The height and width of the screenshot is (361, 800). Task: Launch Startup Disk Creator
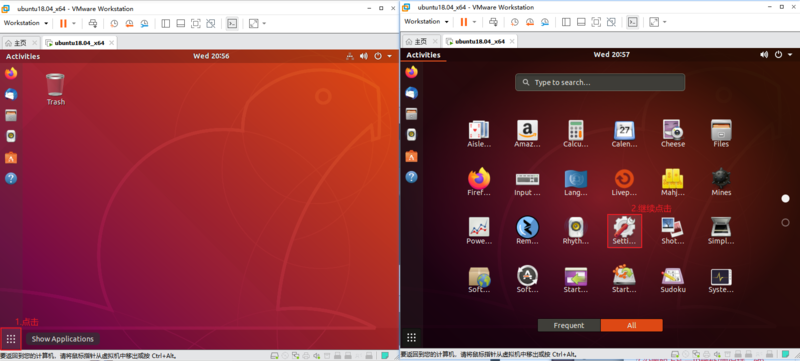pos(624,279)
